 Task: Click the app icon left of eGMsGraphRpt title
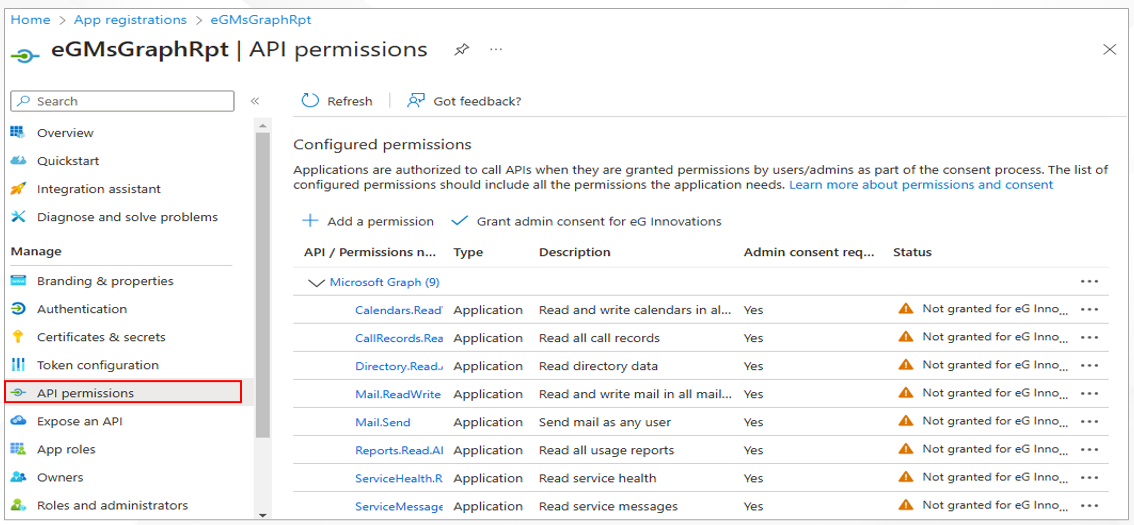pyautogui.click(x=26, y=56)
